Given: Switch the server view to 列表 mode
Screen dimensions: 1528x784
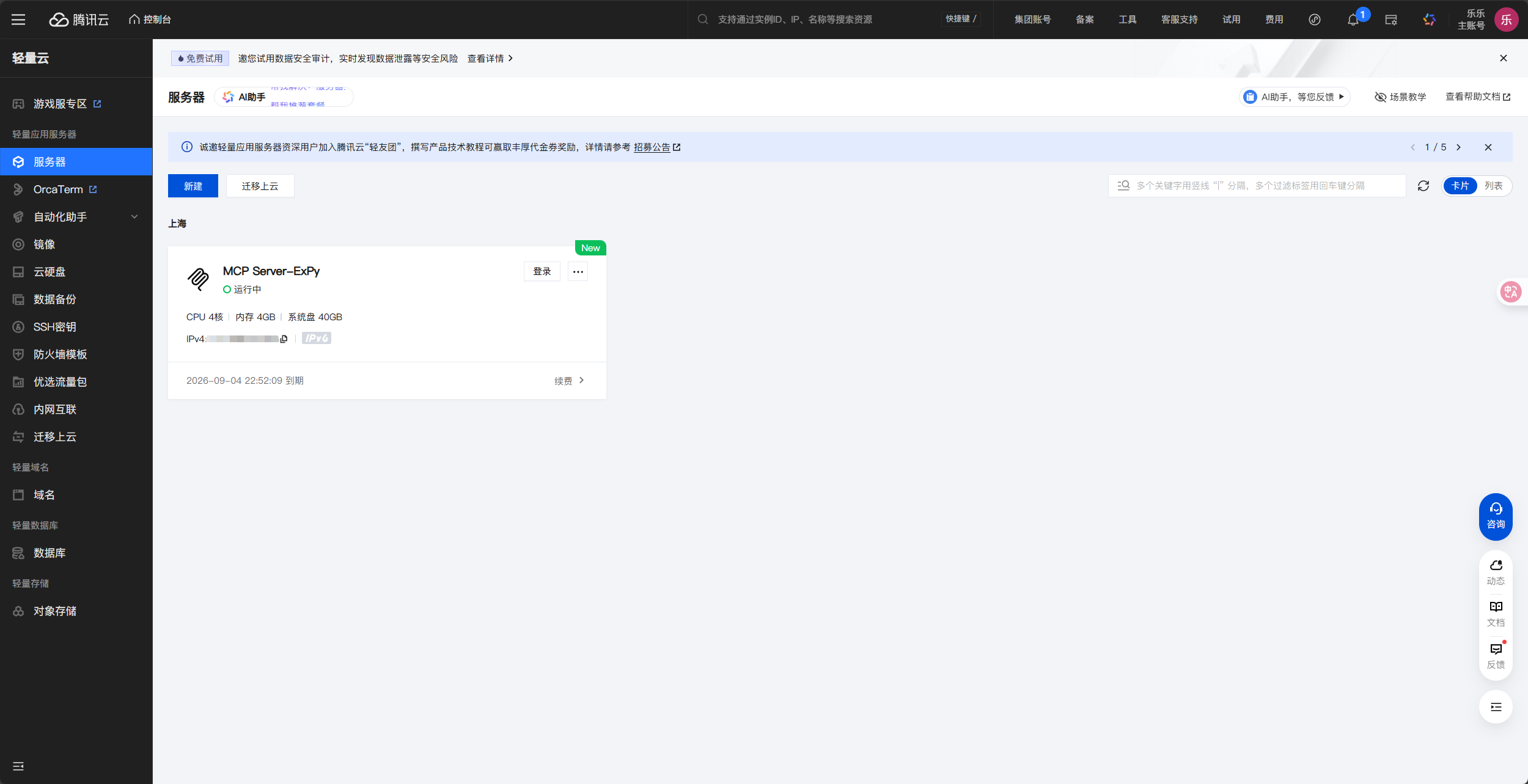Looking at the screenshot, I should pos(1493,186).
